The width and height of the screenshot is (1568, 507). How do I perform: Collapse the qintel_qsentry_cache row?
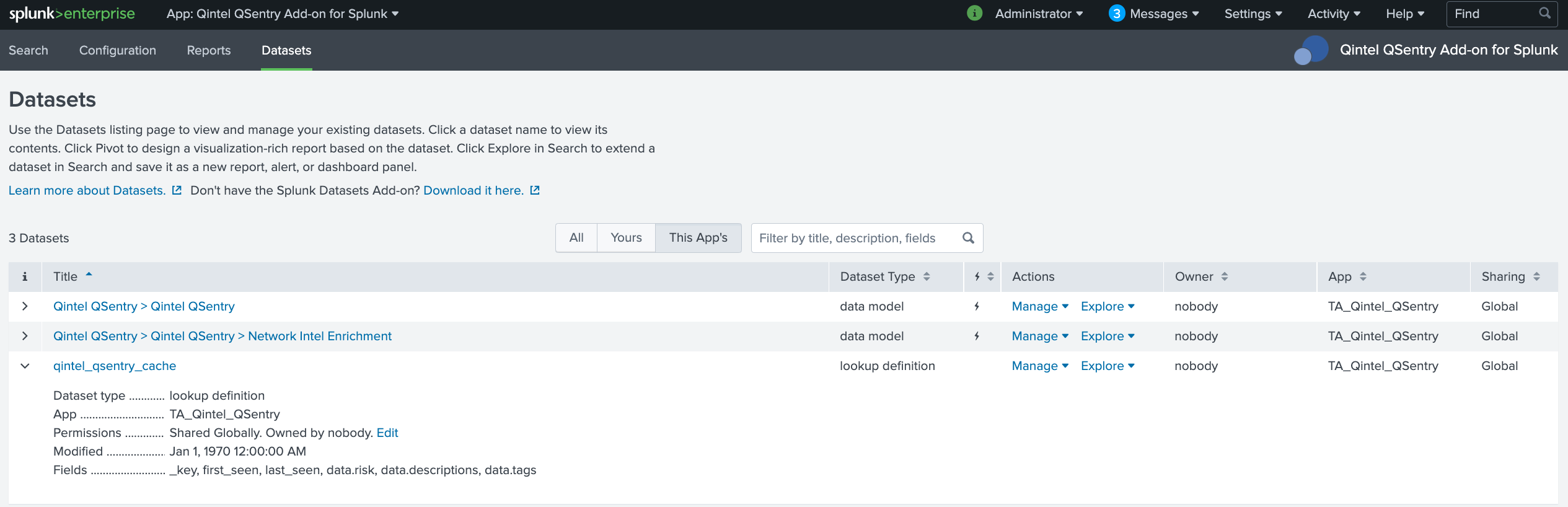pos(25,366)
